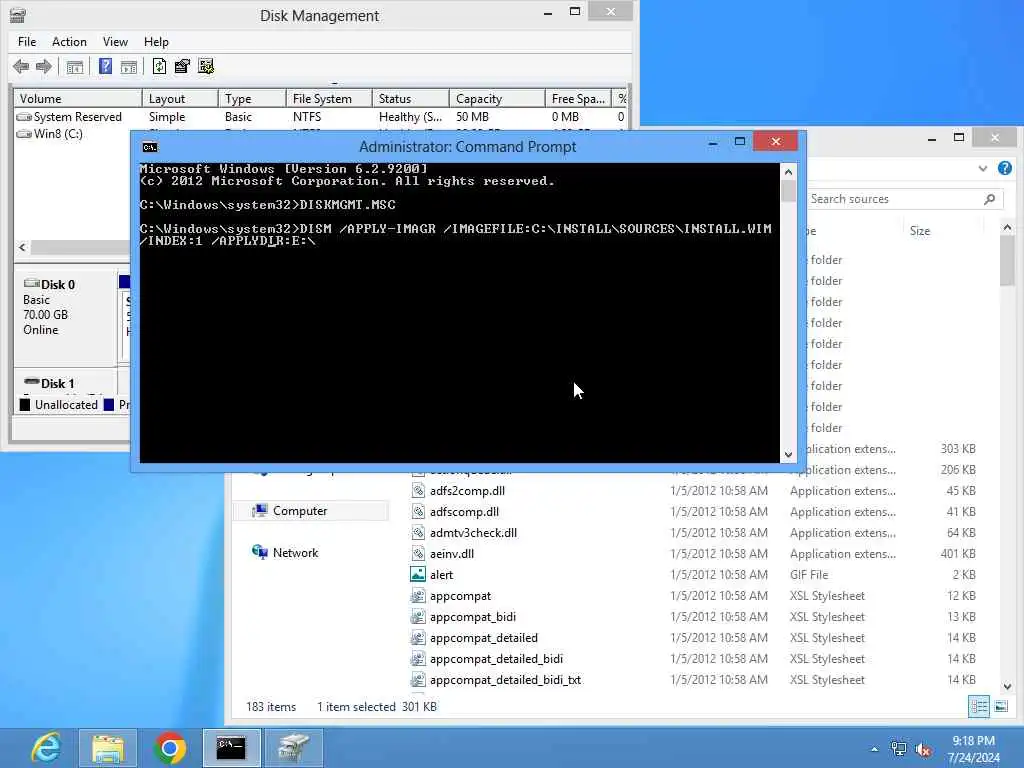Screen dimensions: 1024x768
Task: Click the muted volume tray icon
Action: point(923,749)
